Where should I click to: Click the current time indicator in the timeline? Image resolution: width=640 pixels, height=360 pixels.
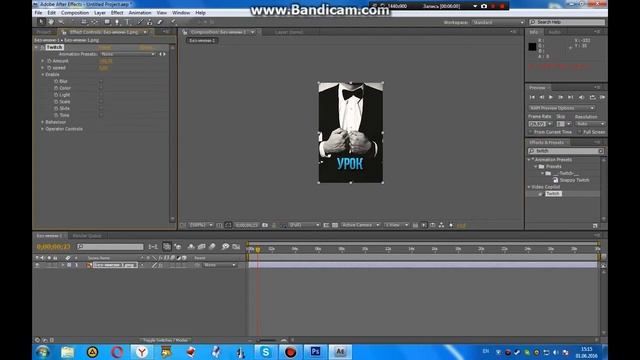click(258, 249)
